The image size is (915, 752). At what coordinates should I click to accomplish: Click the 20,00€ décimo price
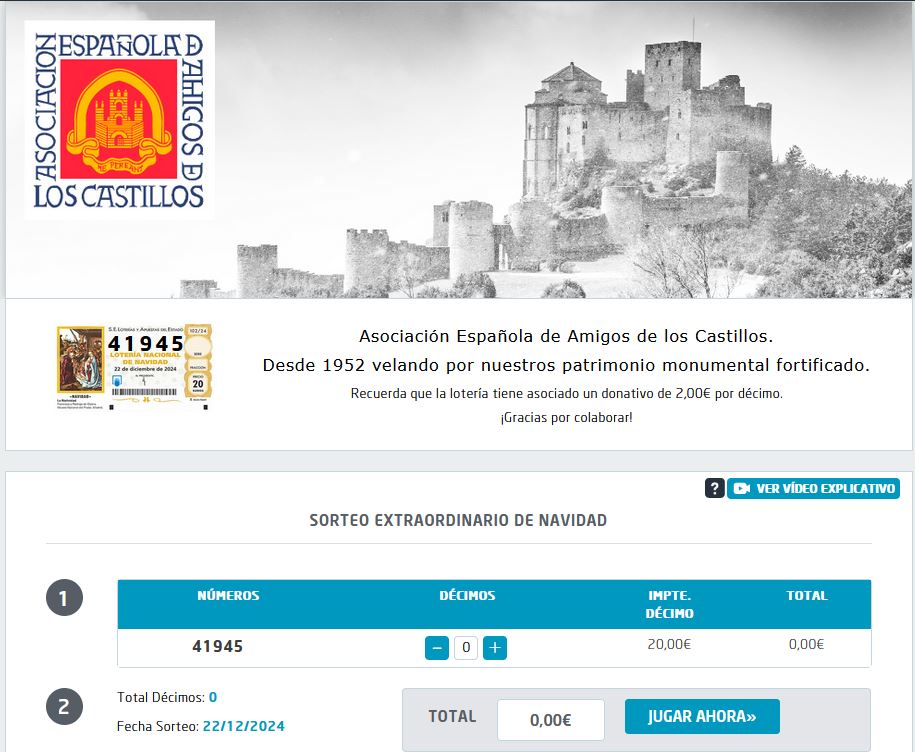coord(669,644)
